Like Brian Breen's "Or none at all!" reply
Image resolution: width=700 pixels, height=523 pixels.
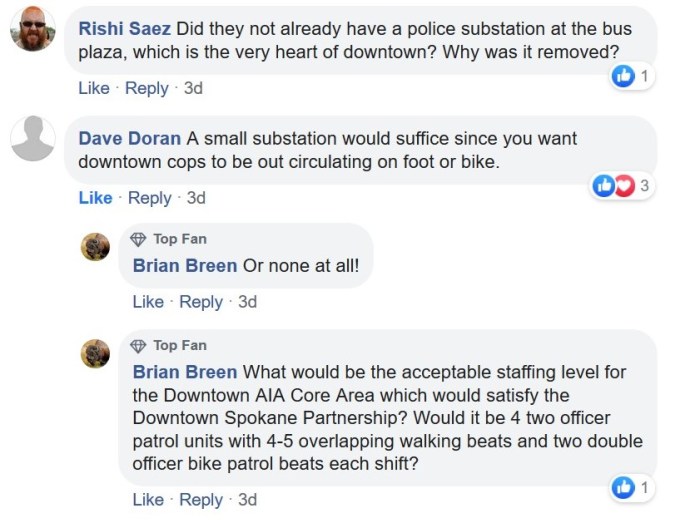148,301
